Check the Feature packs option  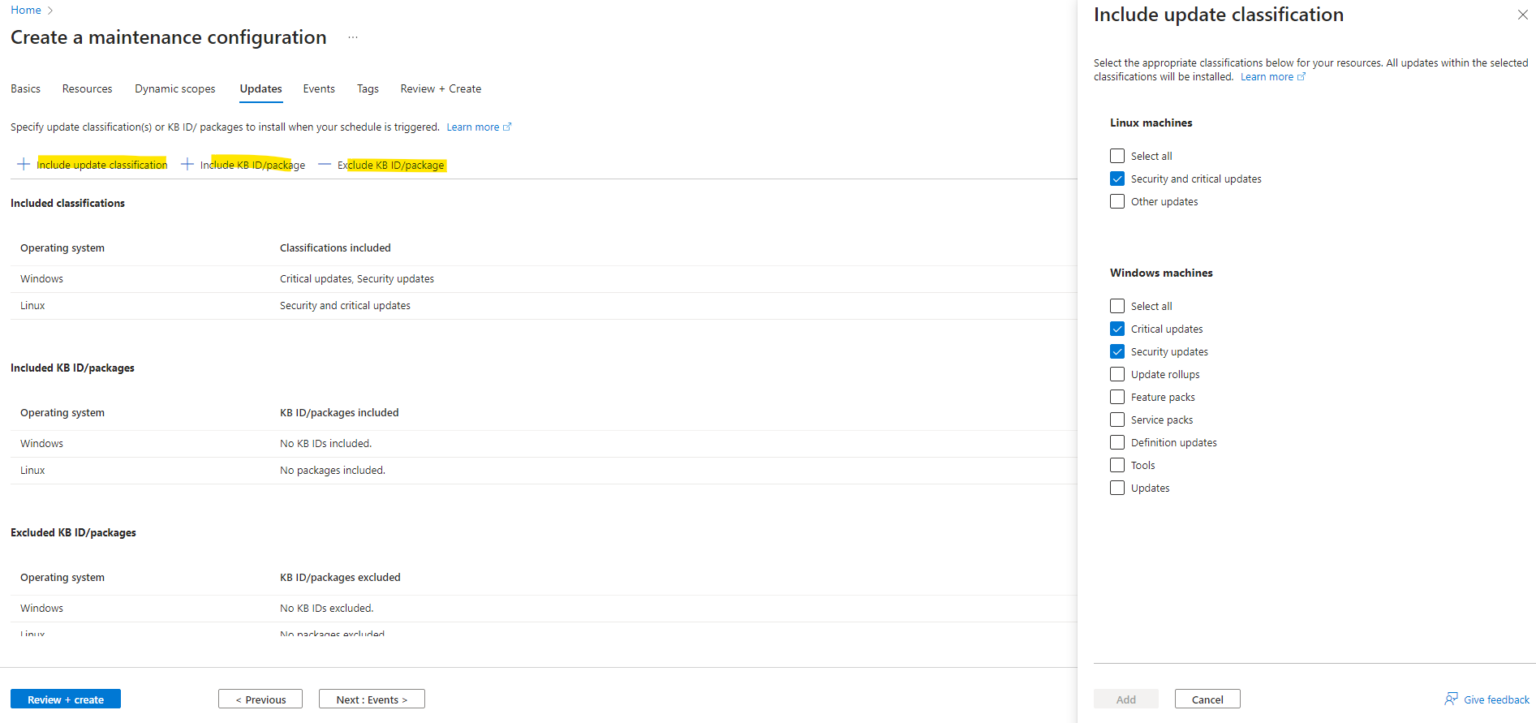[1117, 396]
